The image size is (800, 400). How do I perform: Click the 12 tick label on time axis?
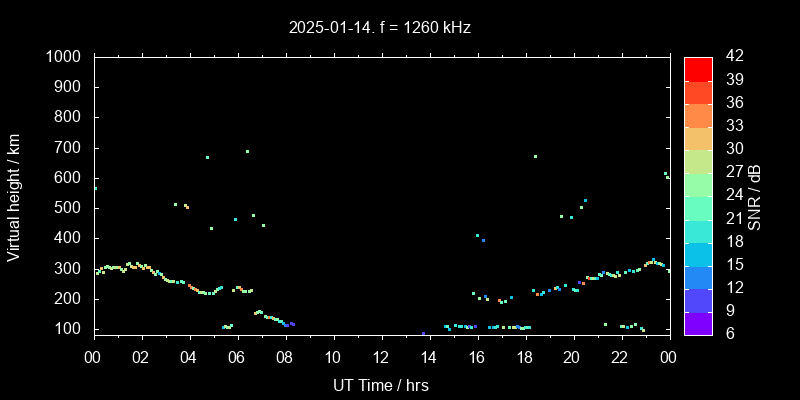[x=380, y=356]
